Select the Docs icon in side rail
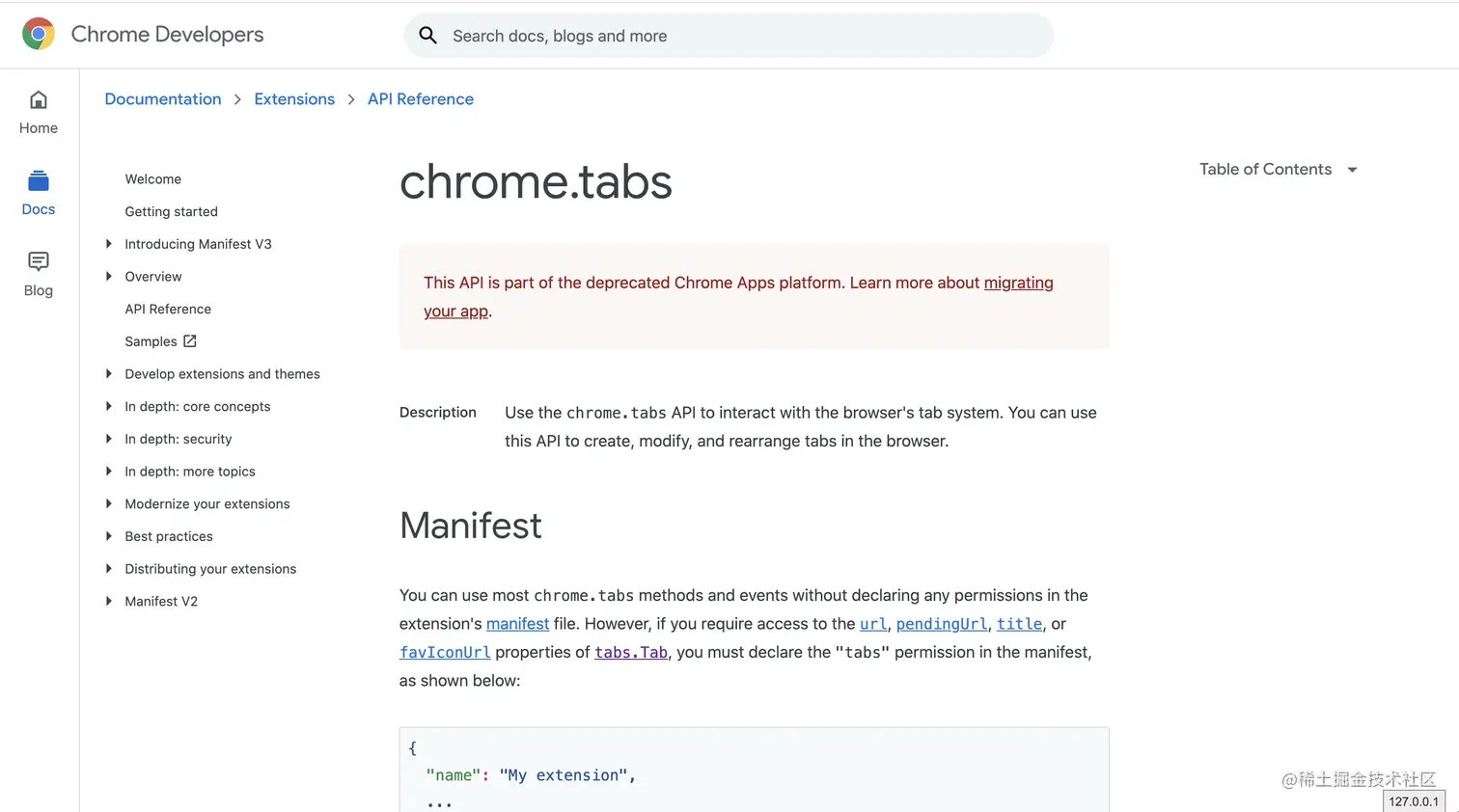Image resolution: width=1459 pixels, height=812 pixels. (39, 181)
